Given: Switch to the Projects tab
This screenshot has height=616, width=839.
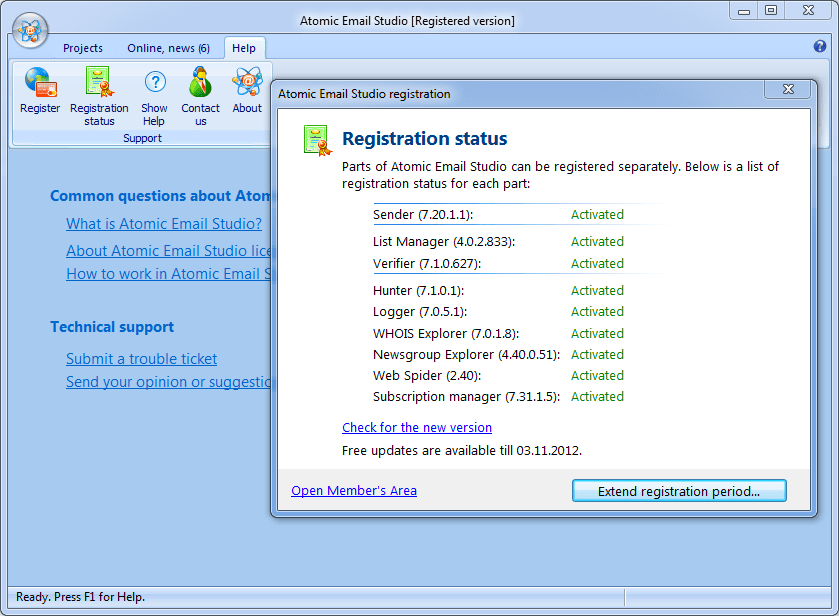Looking at the screenshot, I should pos(83,48).
